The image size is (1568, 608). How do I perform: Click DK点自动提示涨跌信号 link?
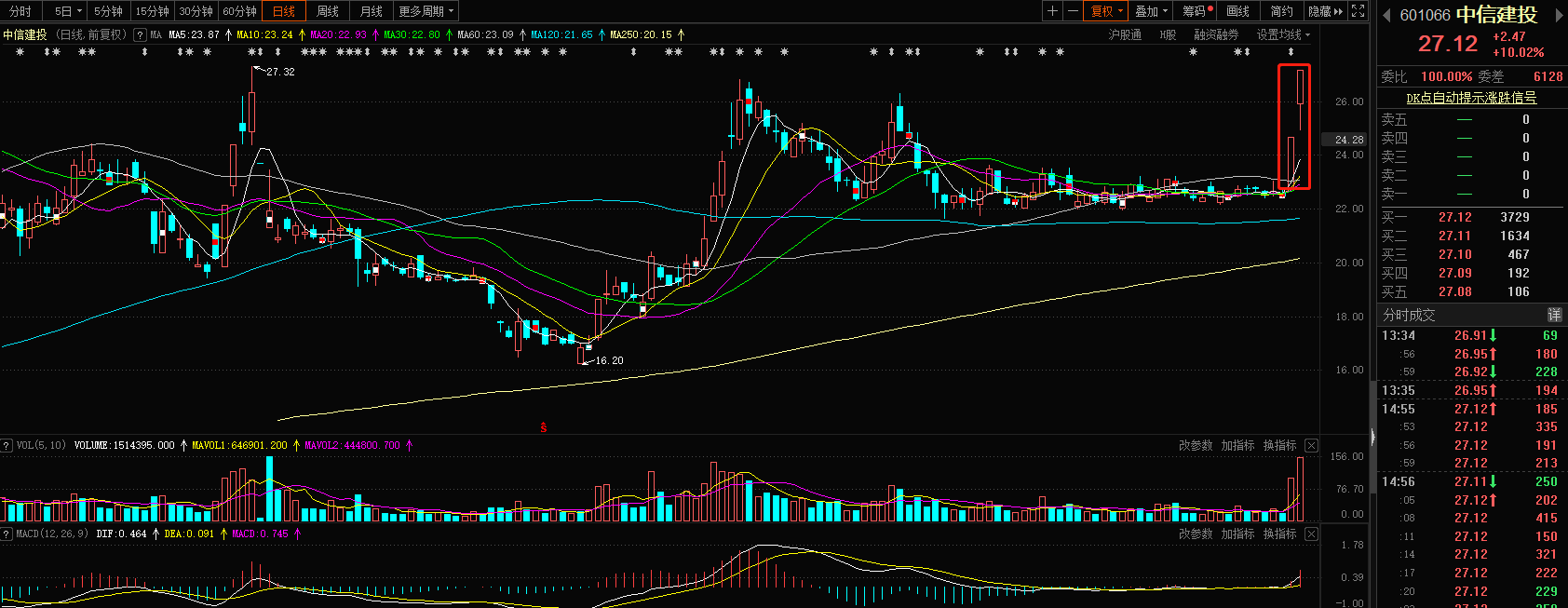[x=1471, y=98]
